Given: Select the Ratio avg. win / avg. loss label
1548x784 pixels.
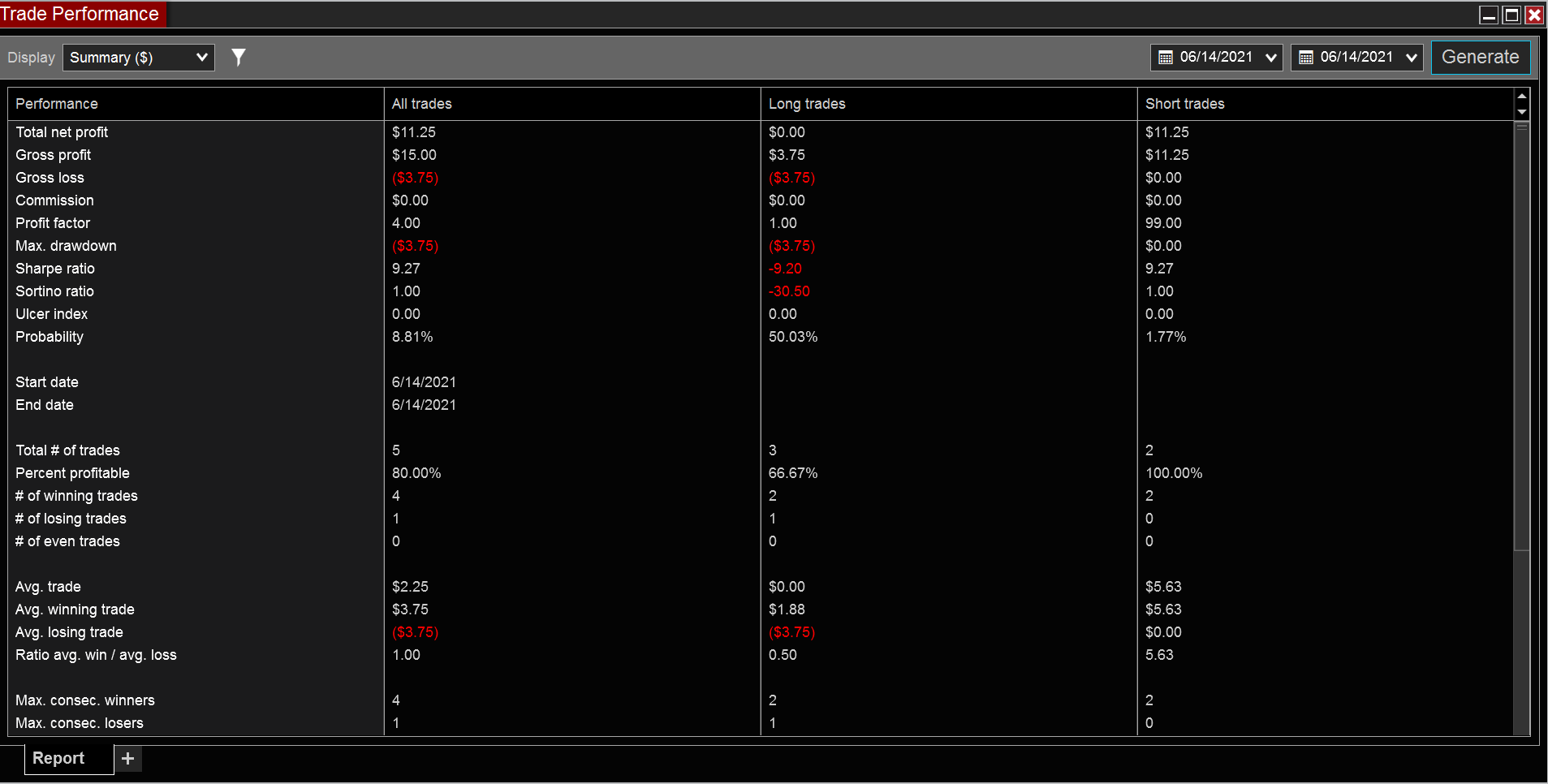Looking at the screenshot, I should click(96, 655).
